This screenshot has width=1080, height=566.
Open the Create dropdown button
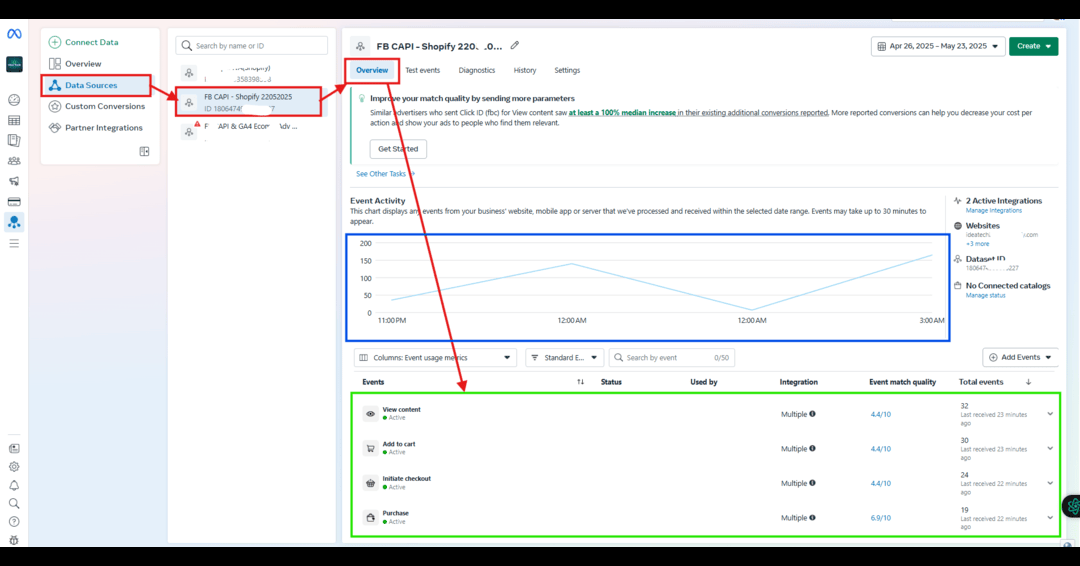point(1033,46)
